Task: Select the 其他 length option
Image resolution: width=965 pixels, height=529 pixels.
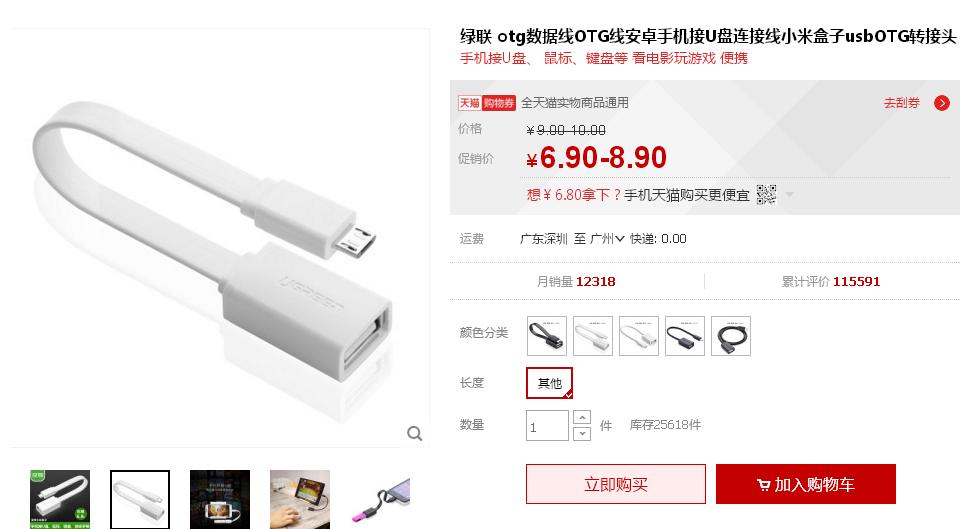Action: tap(550, 383)
